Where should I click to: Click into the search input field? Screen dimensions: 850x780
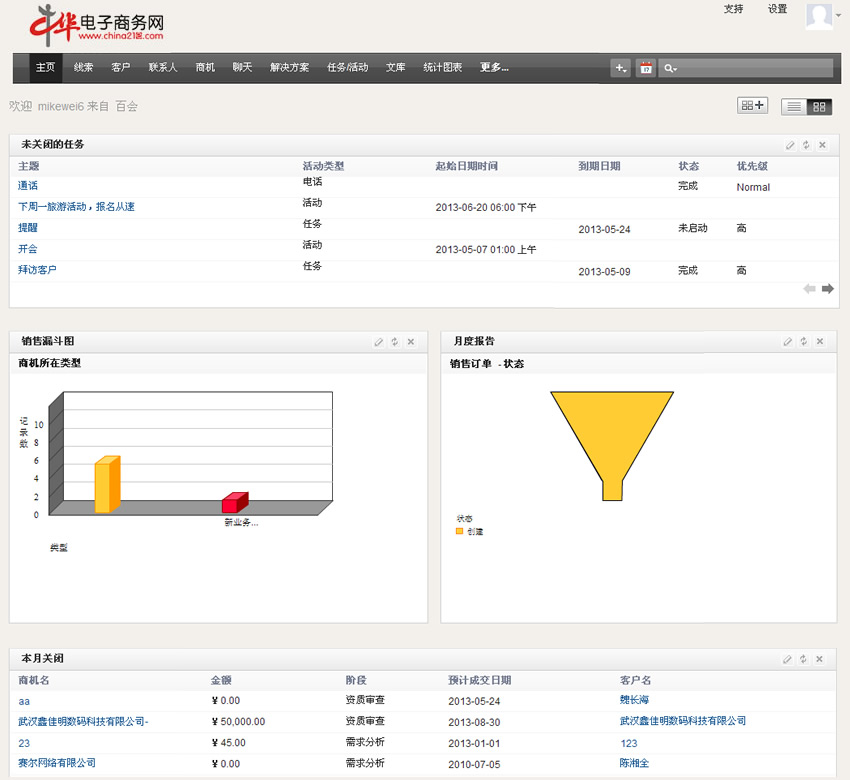click(x=755, y=68)
